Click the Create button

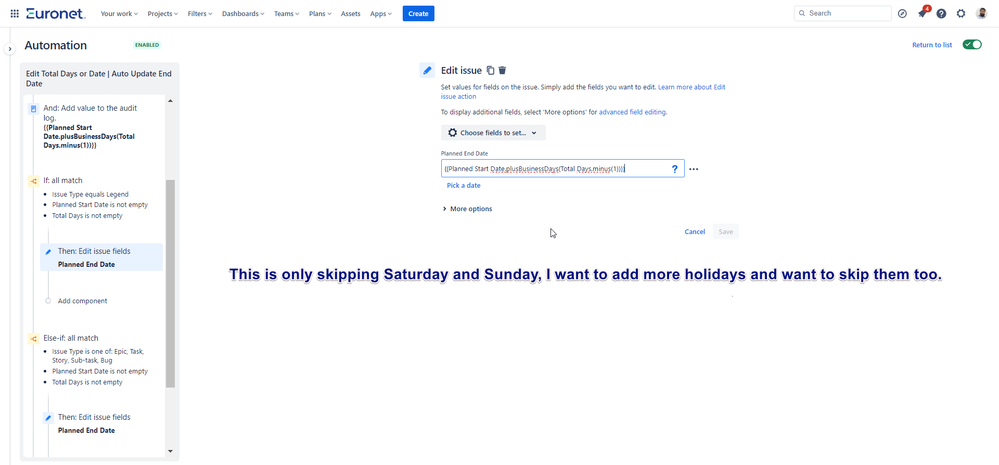418,13
